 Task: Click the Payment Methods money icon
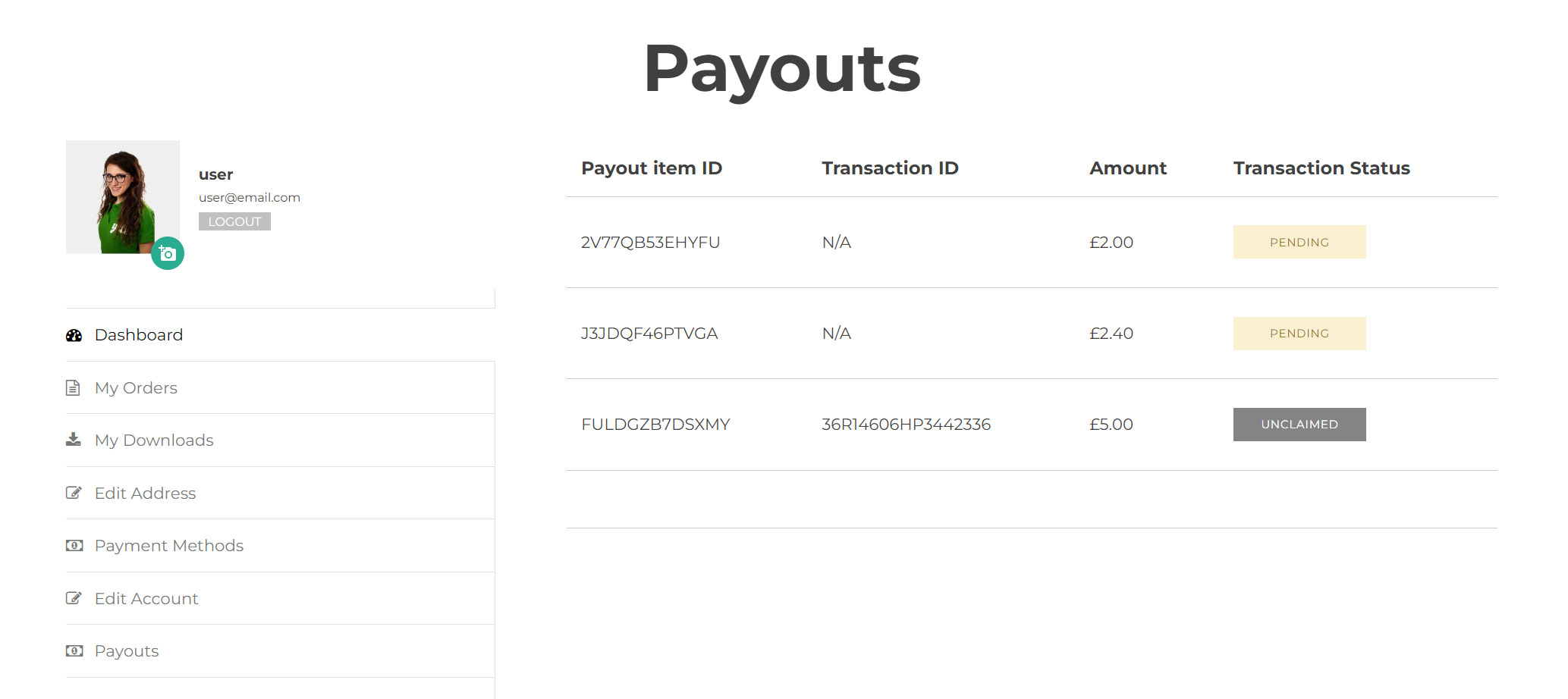pyautogui.click(x=74, y=545)
